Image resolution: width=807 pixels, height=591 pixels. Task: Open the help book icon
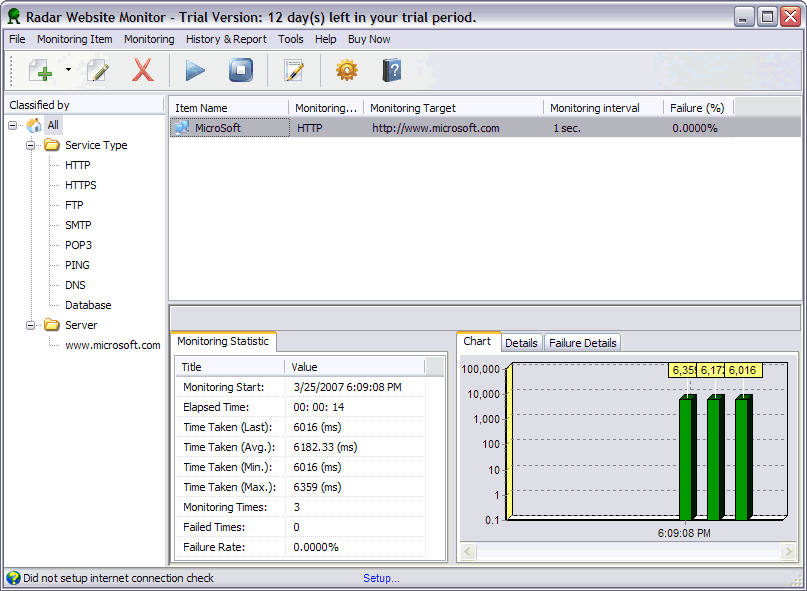[392, 70]
